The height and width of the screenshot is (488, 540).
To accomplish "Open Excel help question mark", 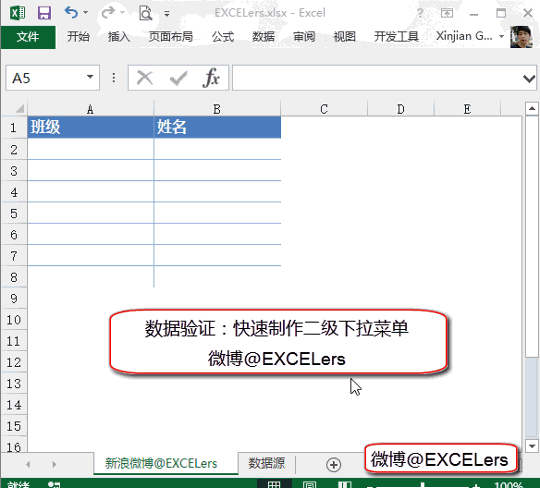I will click(420, 13).
